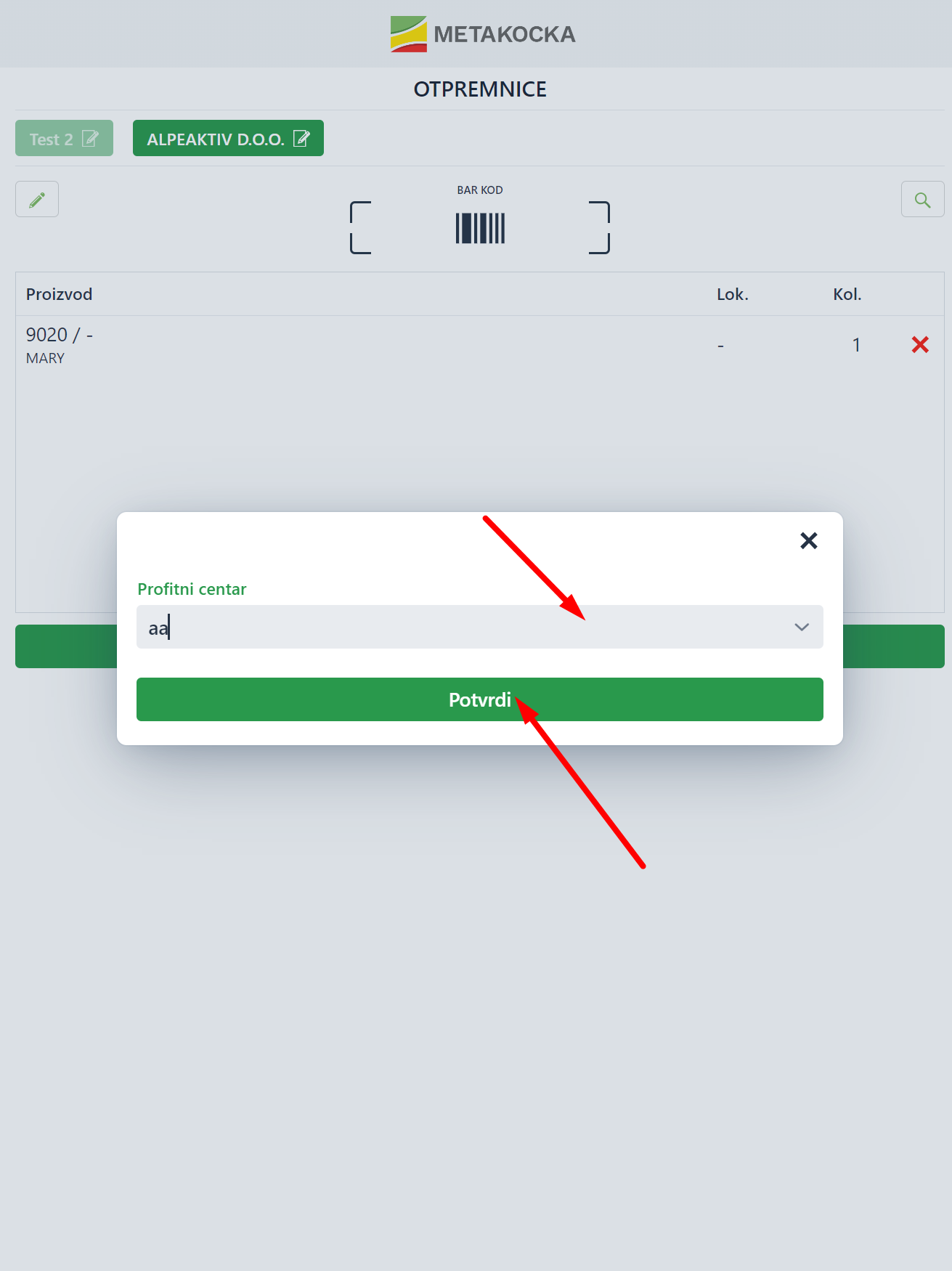Click the Proizvod column header
Image resolution: width=952 pixels, height=1271 pixels.
click(x=59, y=294)
